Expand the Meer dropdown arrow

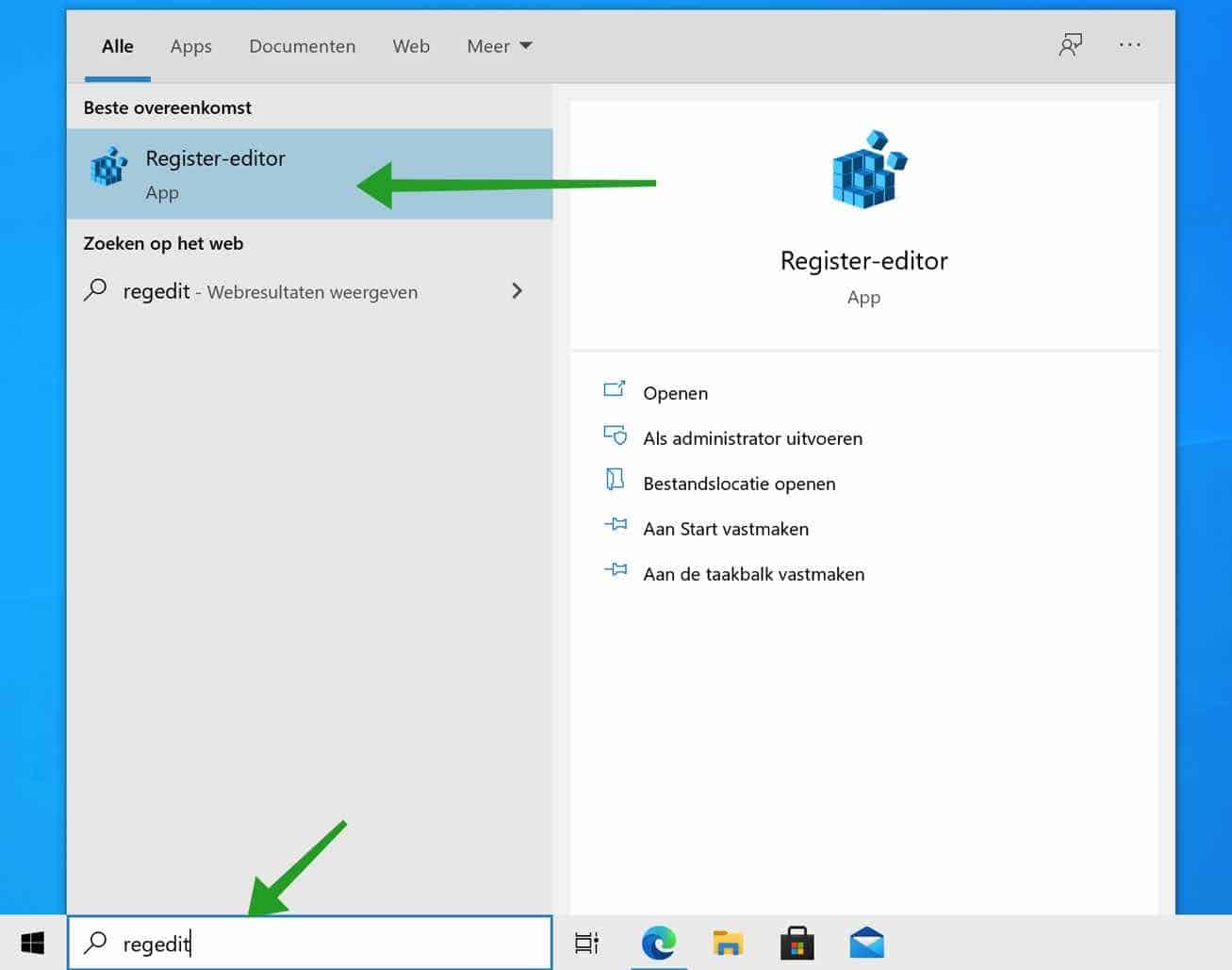coord(525,45)
